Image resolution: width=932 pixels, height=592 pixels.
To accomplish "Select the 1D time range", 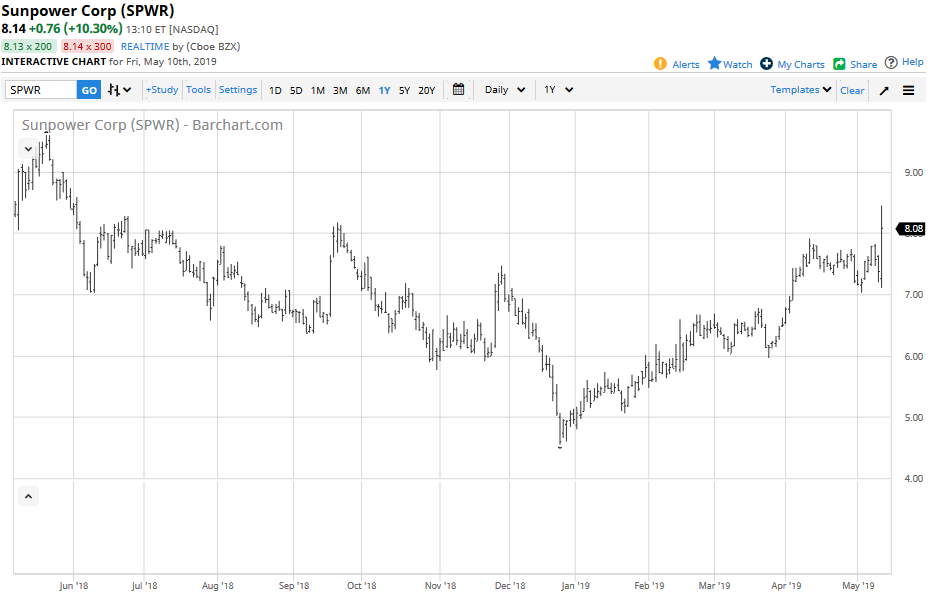I will coord(275,90).
